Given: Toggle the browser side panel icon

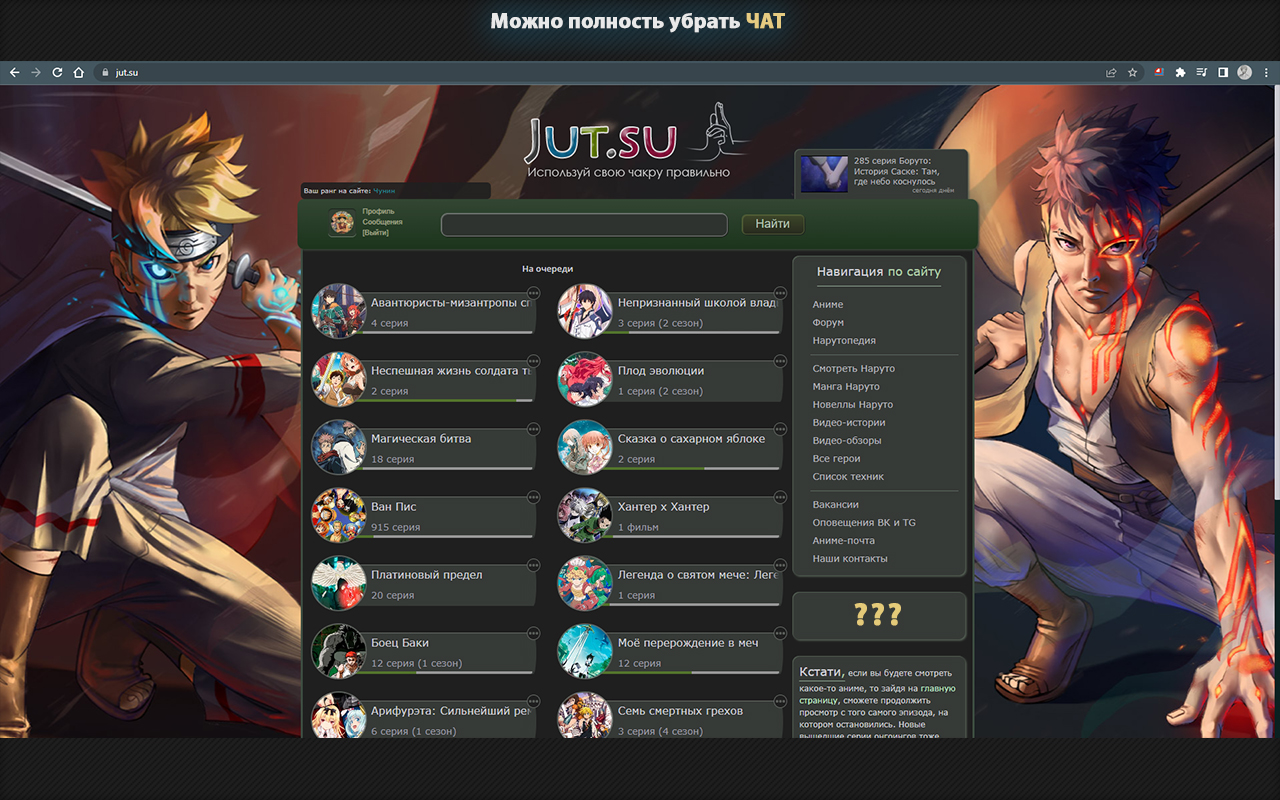Looking at the screenshot, I should click(x=1223, y=72).
